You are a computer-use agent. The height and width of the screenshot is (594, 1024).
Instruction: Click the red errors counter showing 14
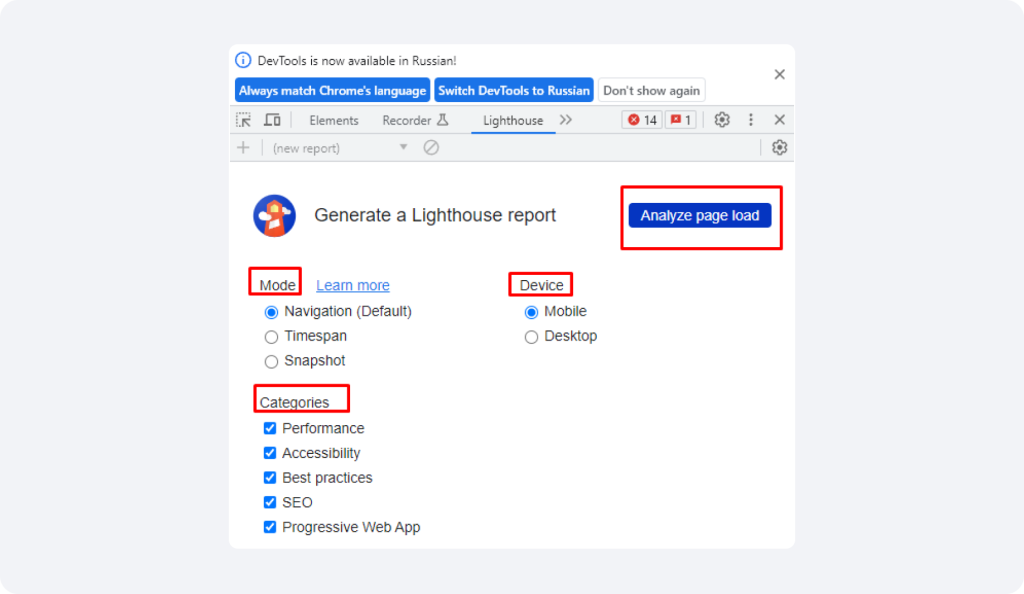(x=643, y=120)
